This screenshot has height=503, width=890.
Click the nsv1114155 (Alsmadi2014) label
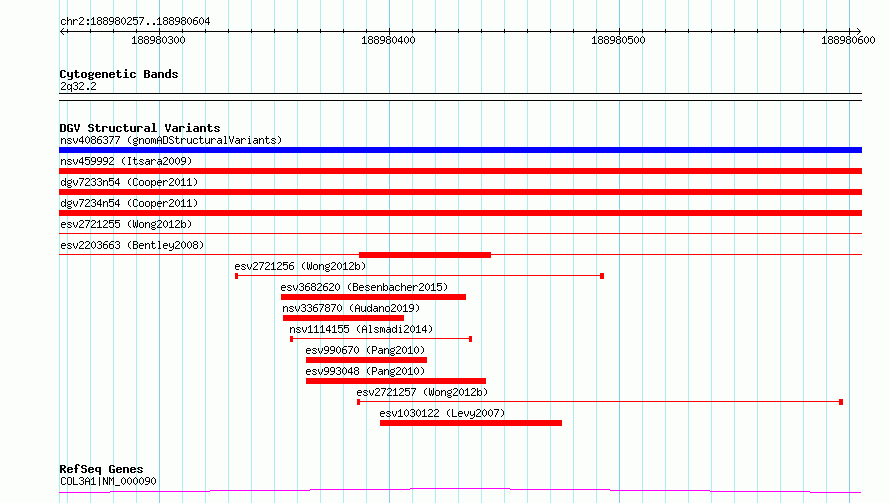pyautogui.click(x=361, y=329)
